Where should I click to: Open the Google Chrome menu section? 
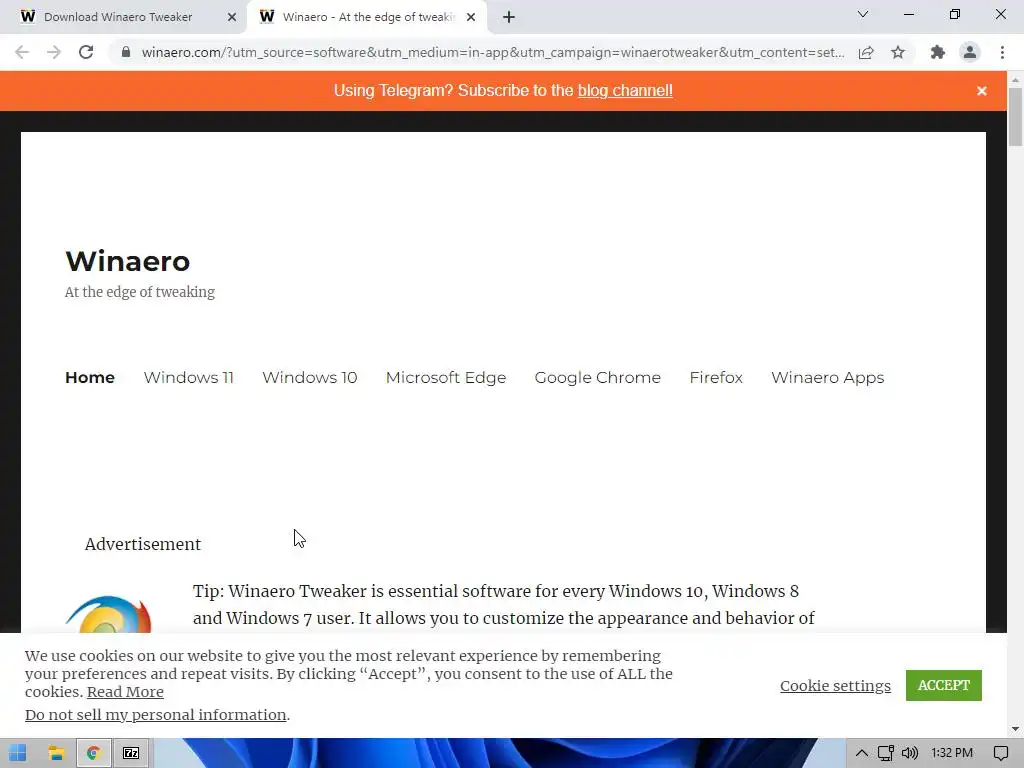tap(598, 377)
